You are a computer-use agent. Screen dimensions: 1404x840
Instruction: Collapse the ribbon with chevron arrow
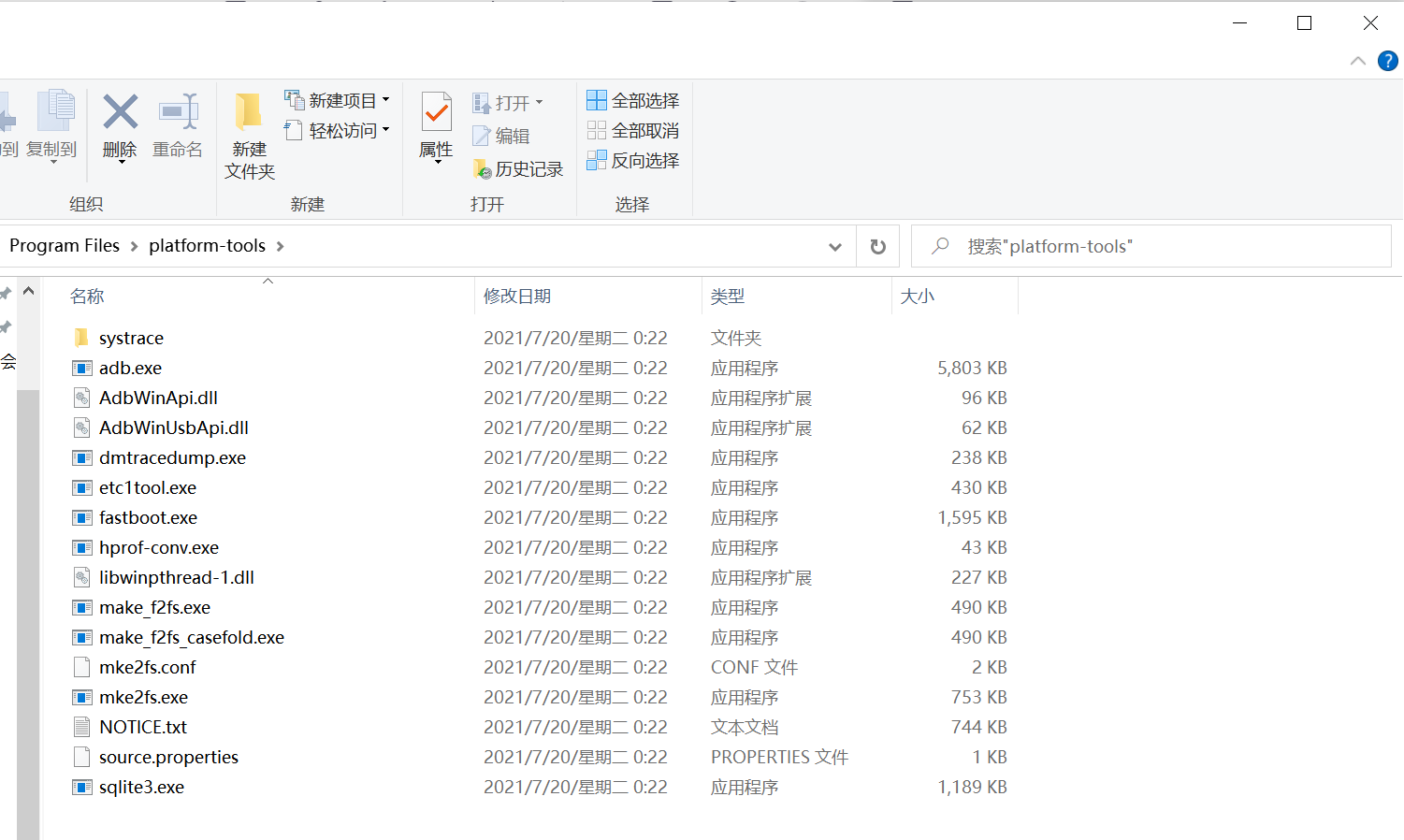pos(1358,60)
